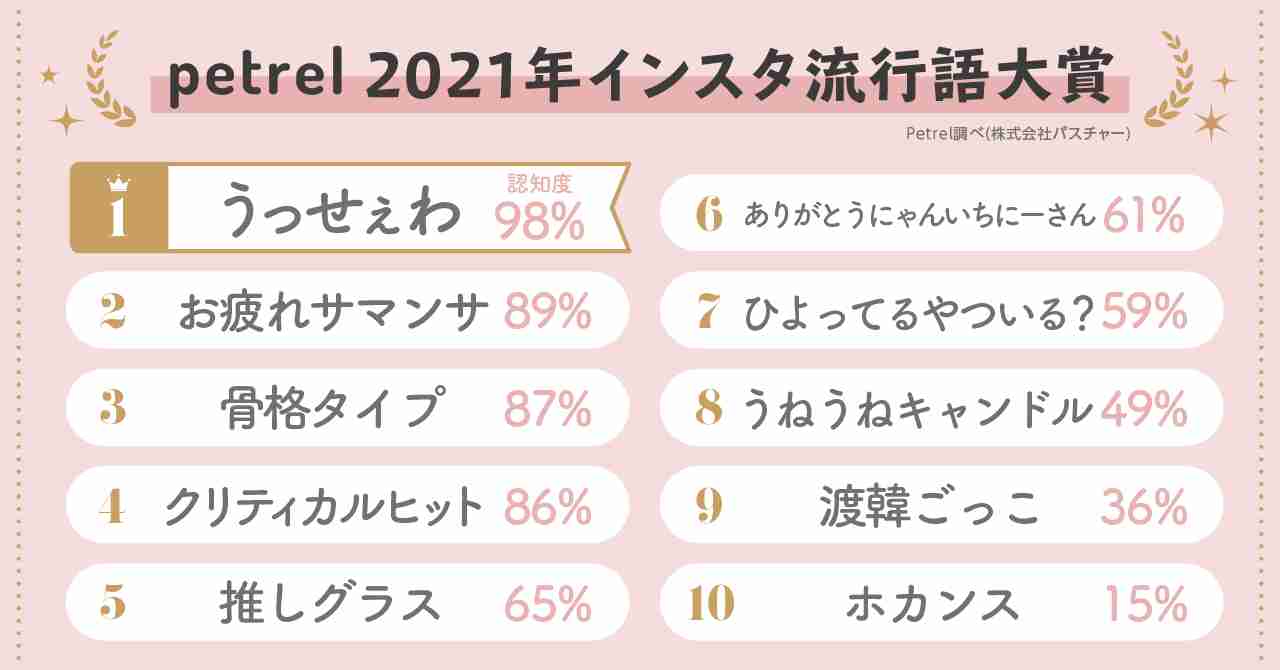Select the お疲れサマンサ ranking row
The image size is (1280, 670).
tap(347, 311)
